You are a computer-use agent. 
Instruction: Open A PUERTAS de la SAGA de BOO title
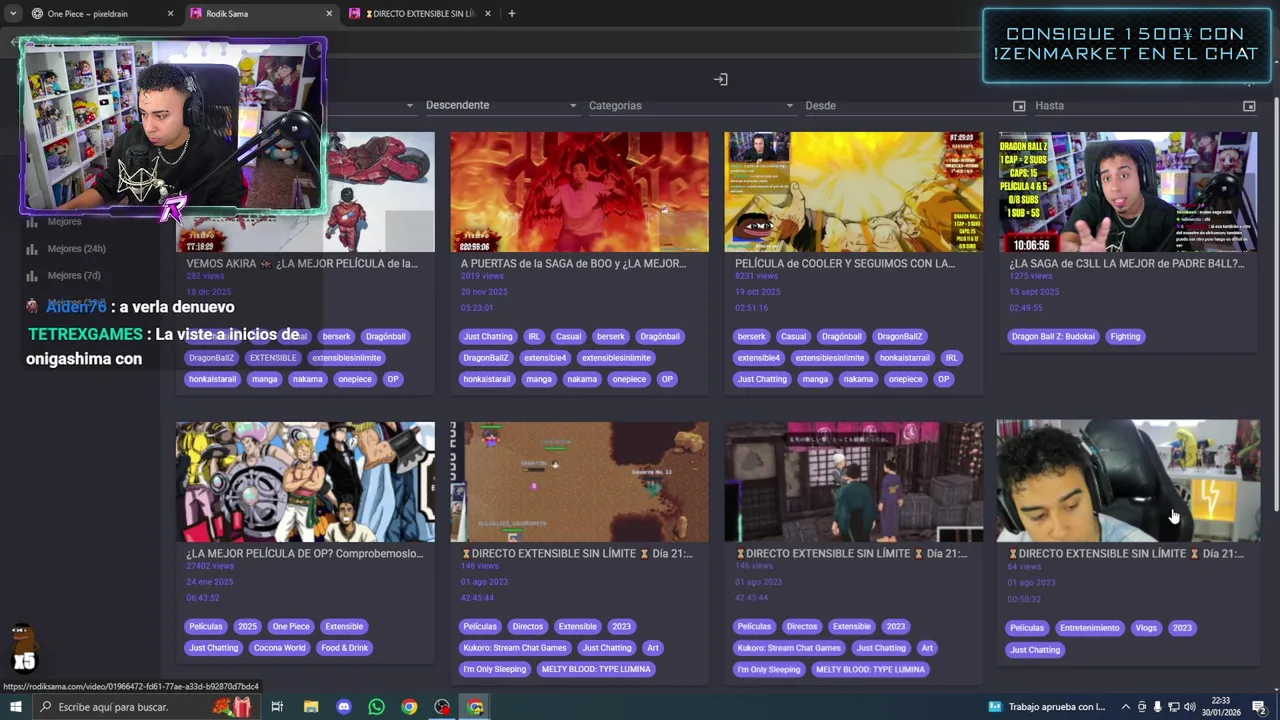tap(573, 264)
